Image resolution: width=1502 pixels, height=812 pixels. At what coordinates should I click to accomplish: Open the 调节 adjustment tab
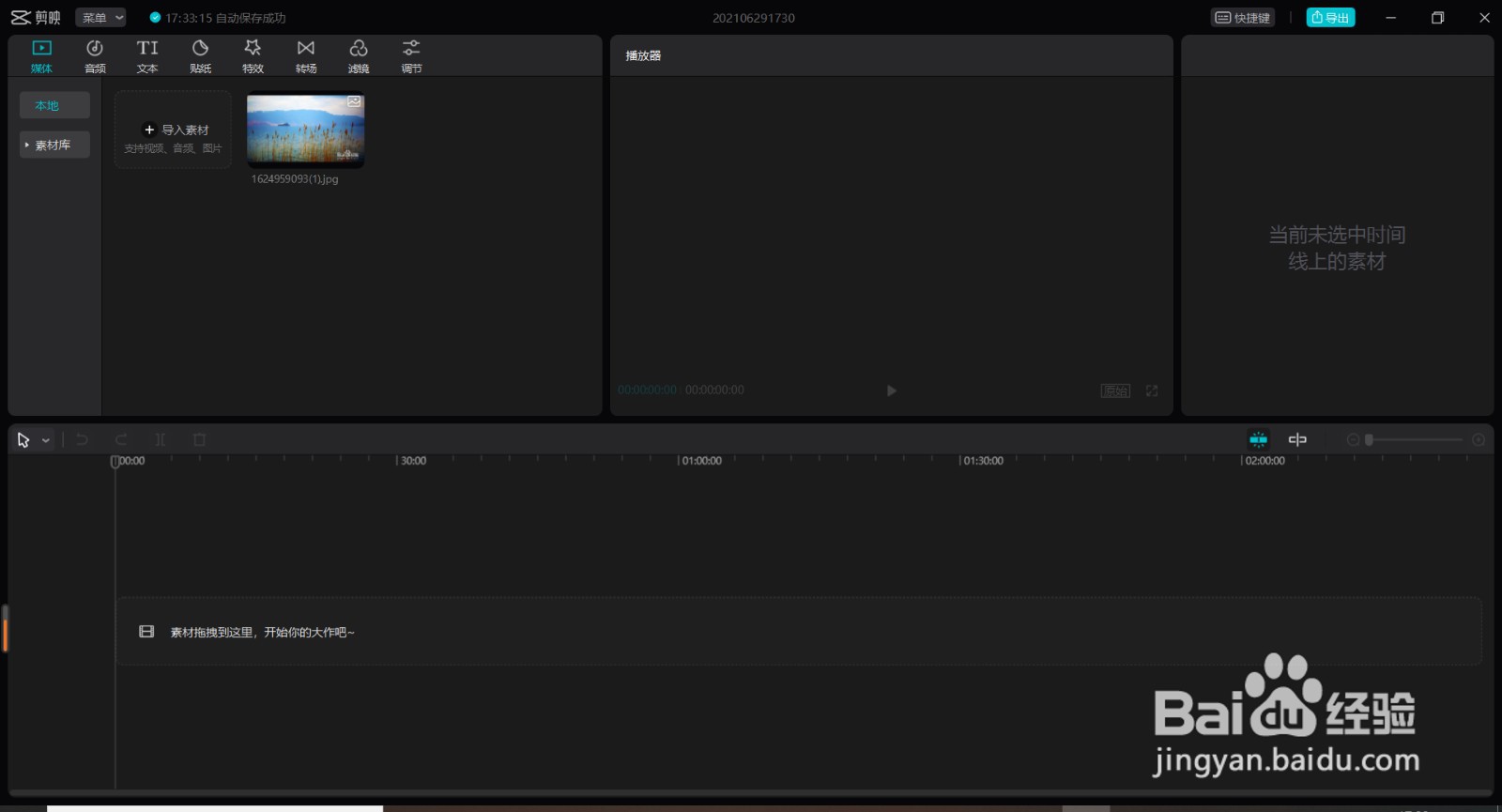tap(411, 56)
